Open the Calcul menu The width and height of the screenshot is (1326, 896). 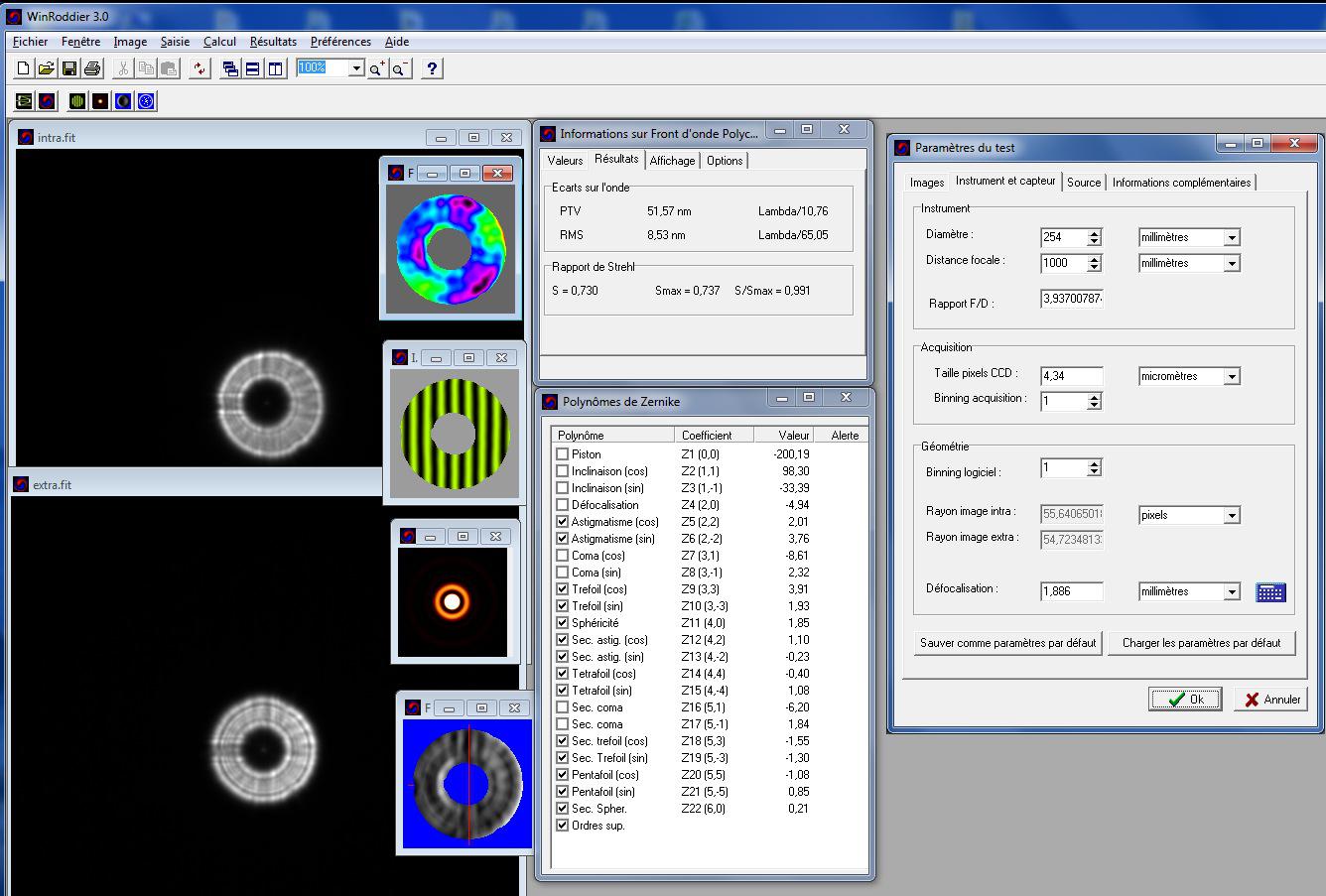pyautogui.click(x=219, y=42)
